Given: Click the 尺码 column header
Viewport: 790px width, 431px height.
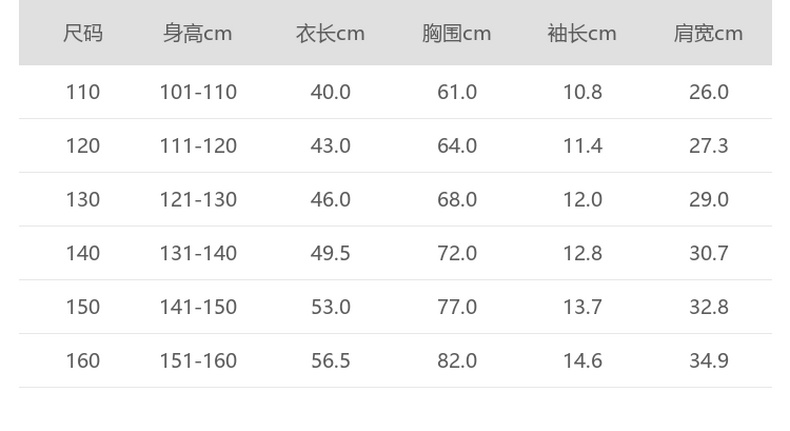Looking at the screenshot, I should click(x=83, y=33).
